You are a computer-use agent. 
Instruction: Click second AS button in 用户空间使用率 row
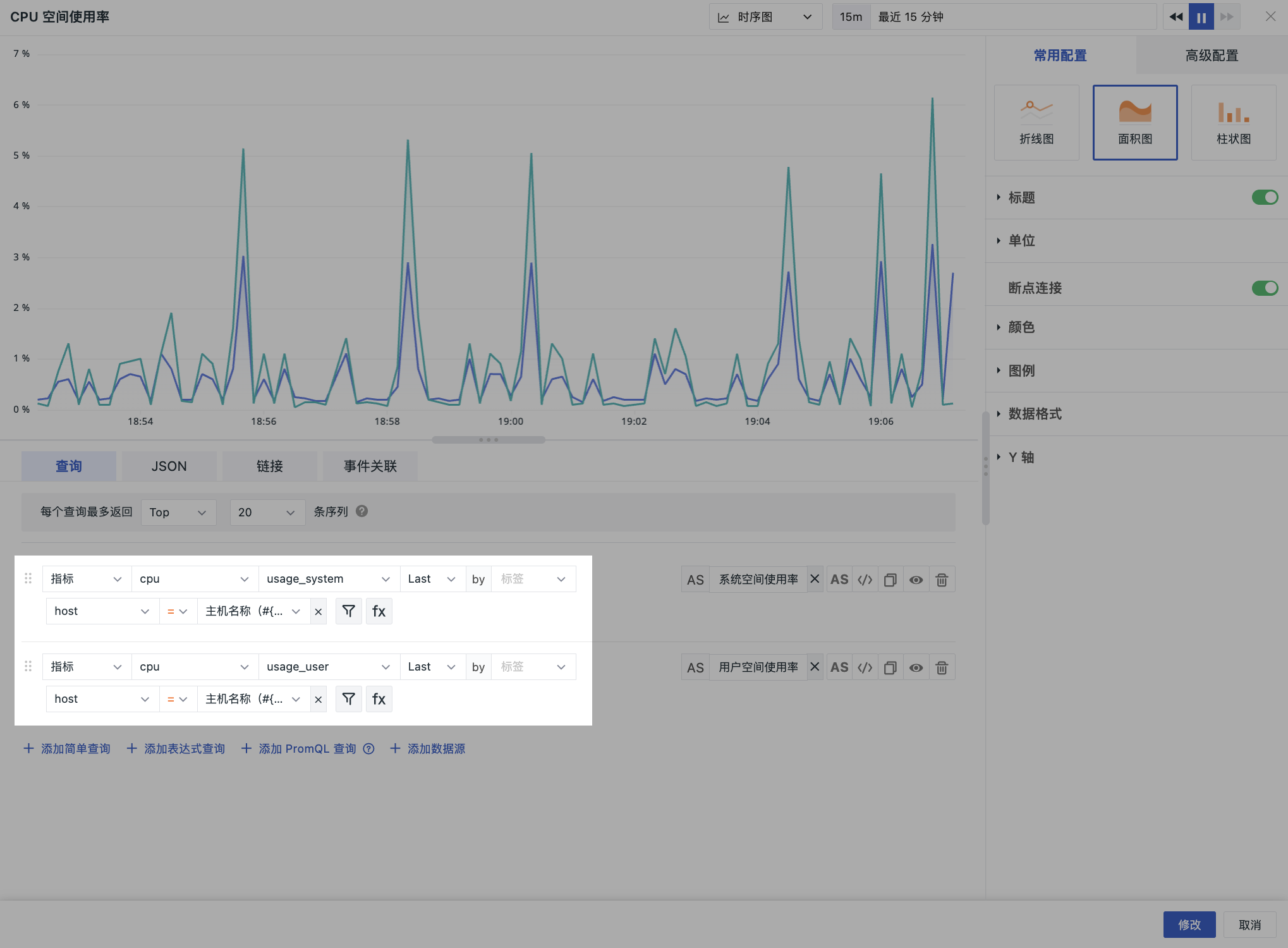pyautogui.click(x=839, y=667)
